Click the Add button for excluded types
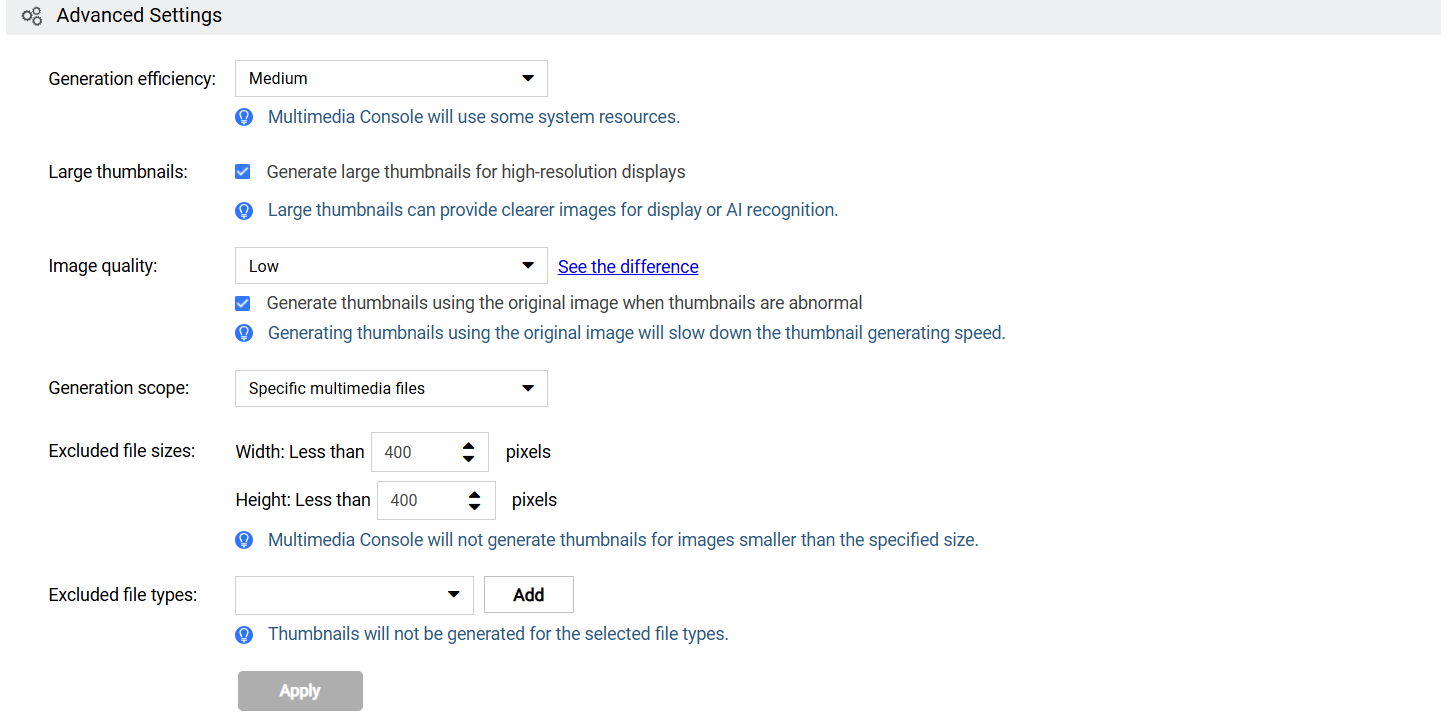 pyautogui.click(x=528, y=595)
